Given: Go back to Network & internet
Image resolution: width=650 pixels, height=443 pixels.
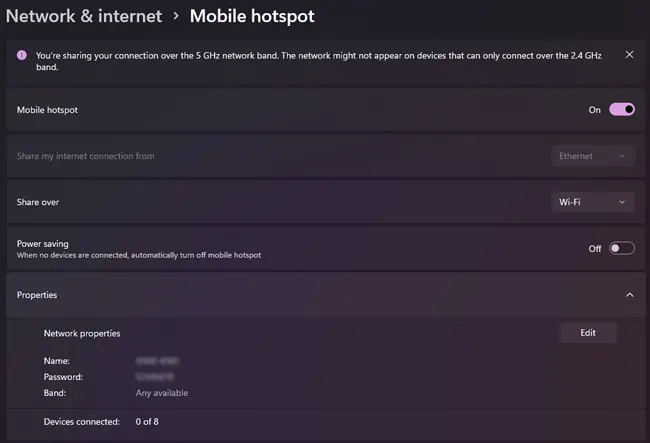Looking at the screenshot, I should (84, 16).
